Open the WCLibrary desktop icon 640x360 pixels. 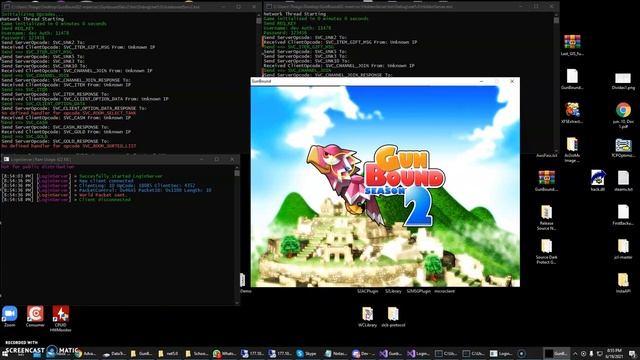[x=367, y=317]
